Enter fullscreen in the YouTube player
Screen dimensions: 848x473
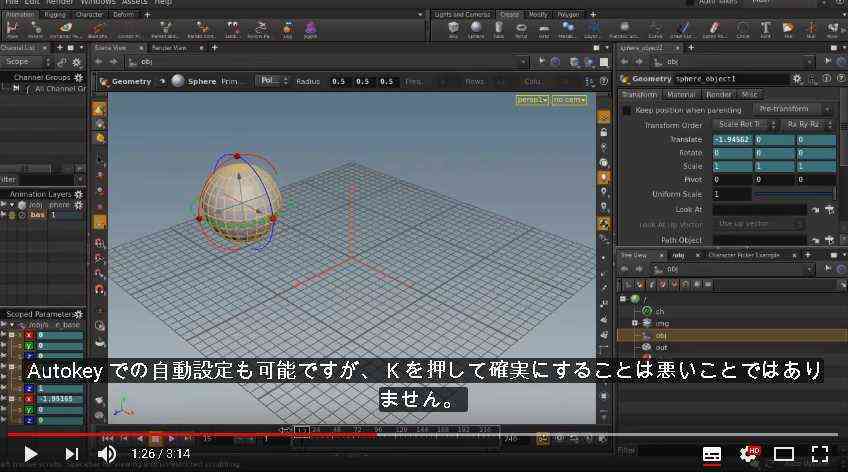(x=820, y=454)
